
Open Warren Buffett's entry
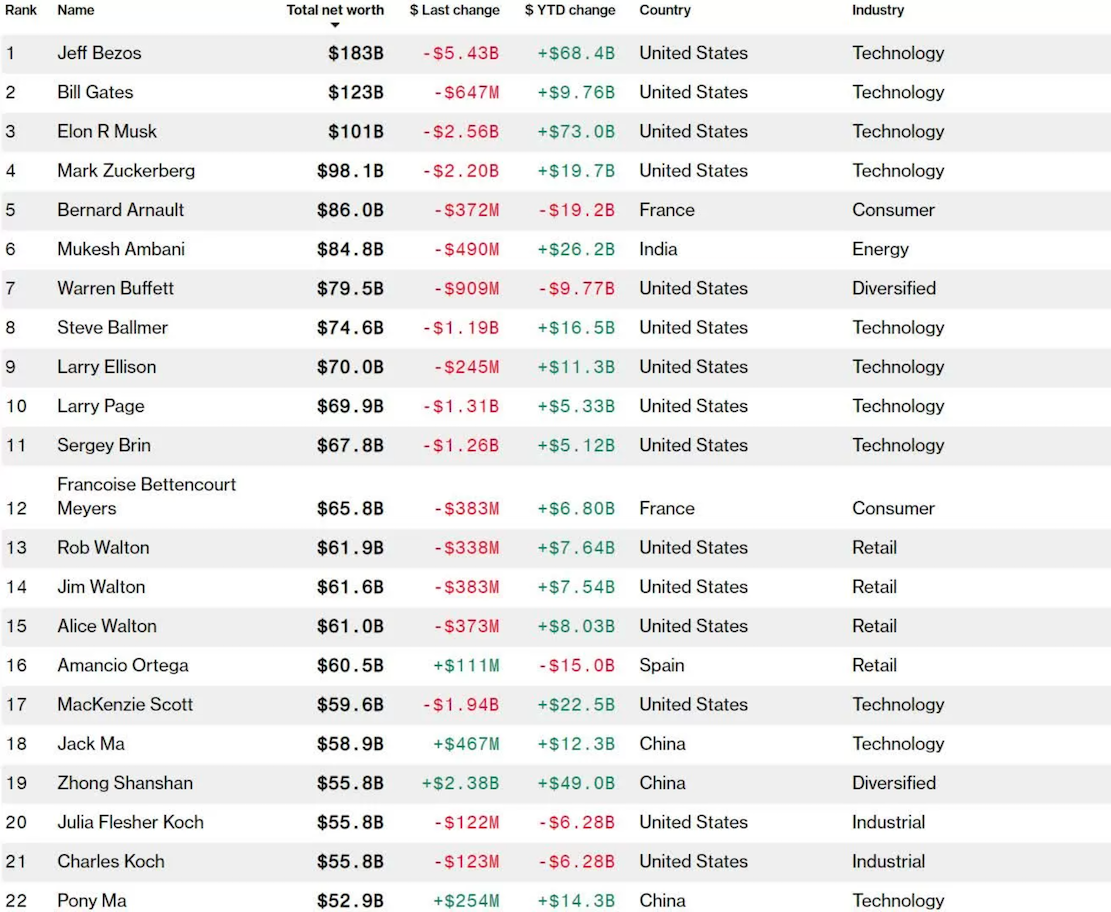click(115, 288)
